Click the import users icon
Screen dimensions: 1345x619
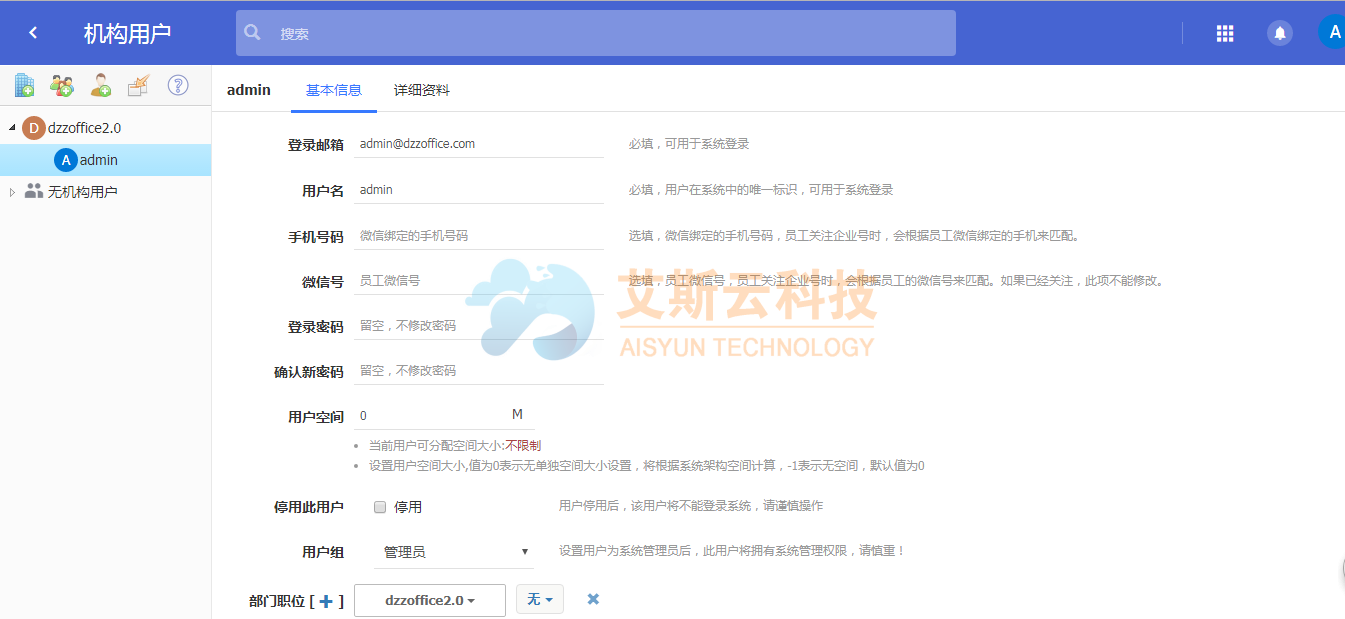pos(139,85)
